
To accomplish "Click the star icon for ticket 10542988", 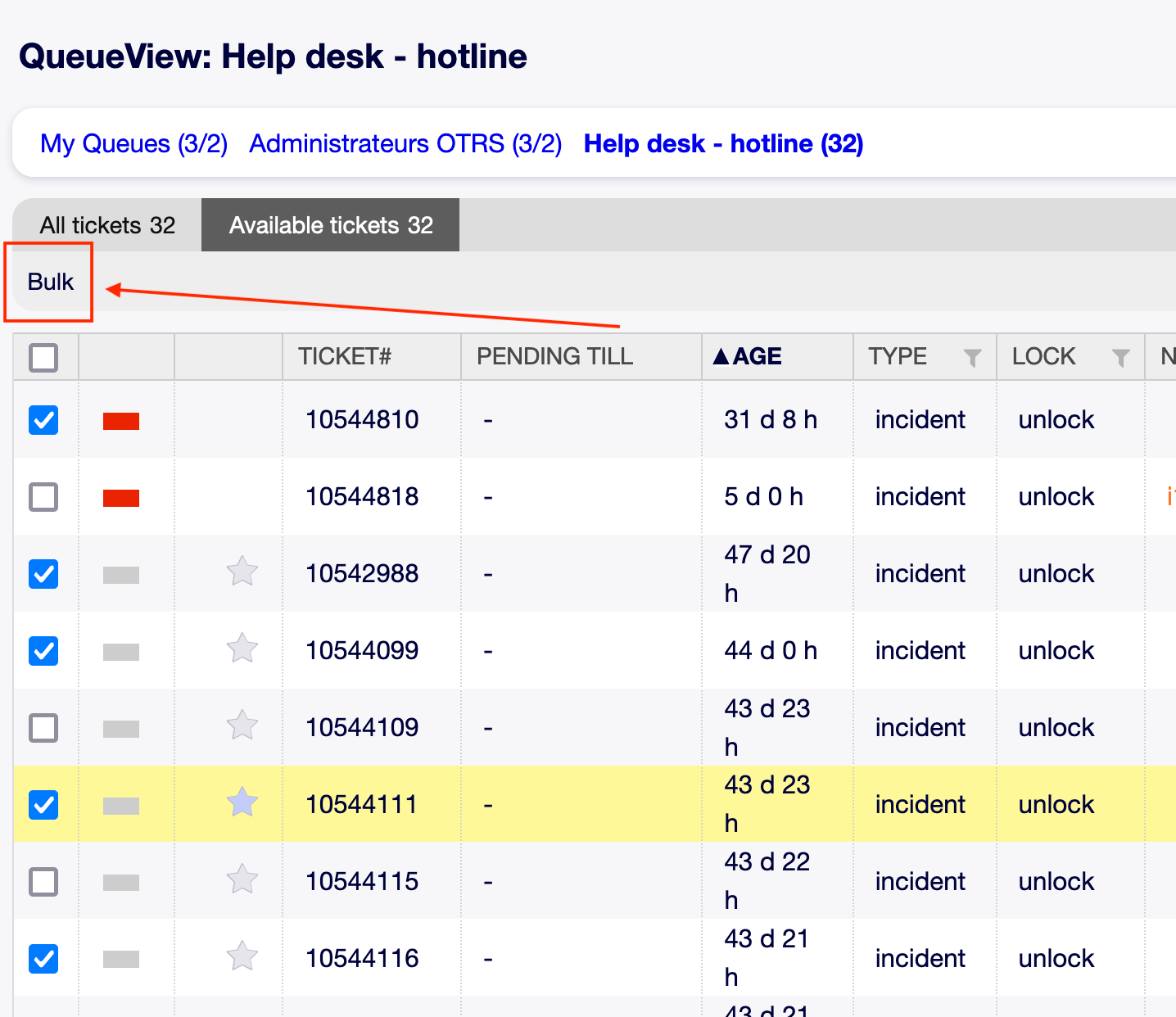I will click(x=242, y=572).
